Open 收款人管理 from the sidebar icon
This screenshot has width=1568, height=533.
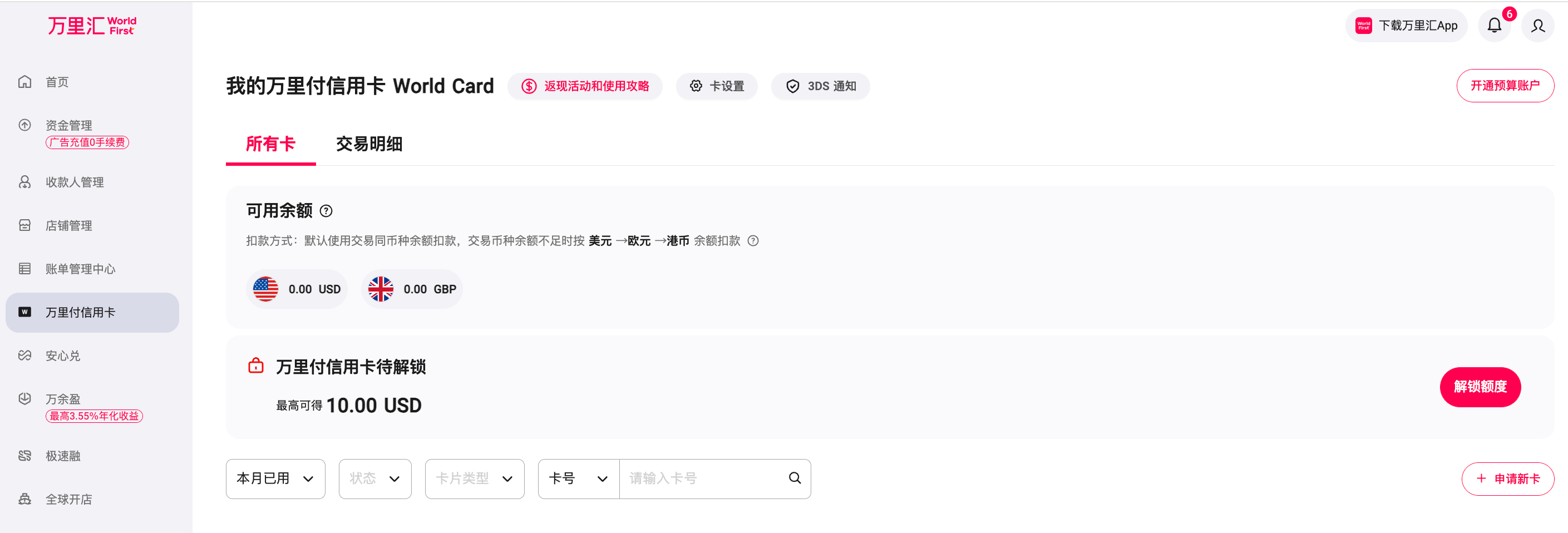[x=24, y=181]
